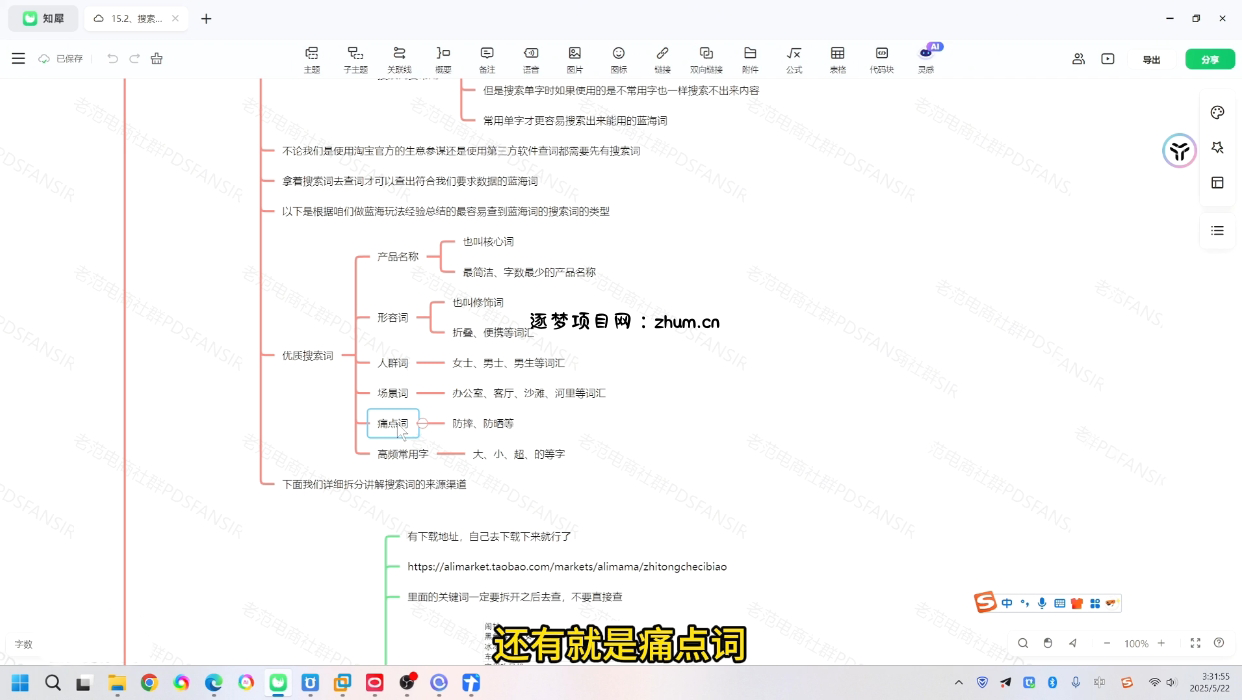Open the Windows Start menu

(x=20, y=683)
